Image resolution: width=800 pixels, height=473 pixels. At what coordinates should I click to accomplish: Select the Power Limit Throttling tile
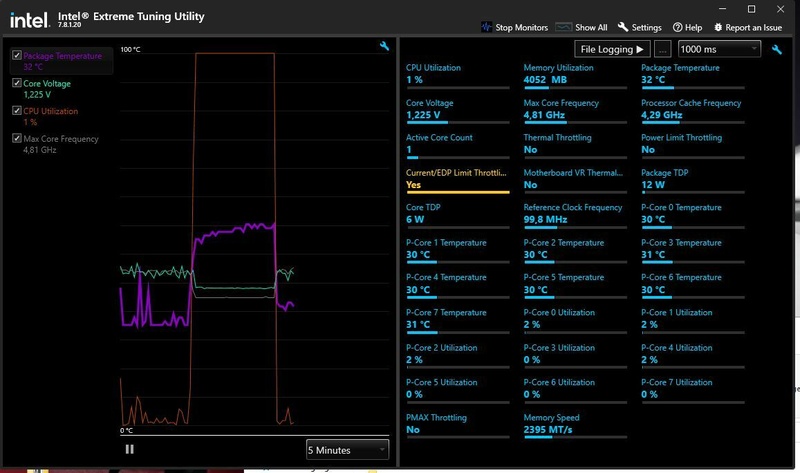pyautogui.click(x=692, y=145)
